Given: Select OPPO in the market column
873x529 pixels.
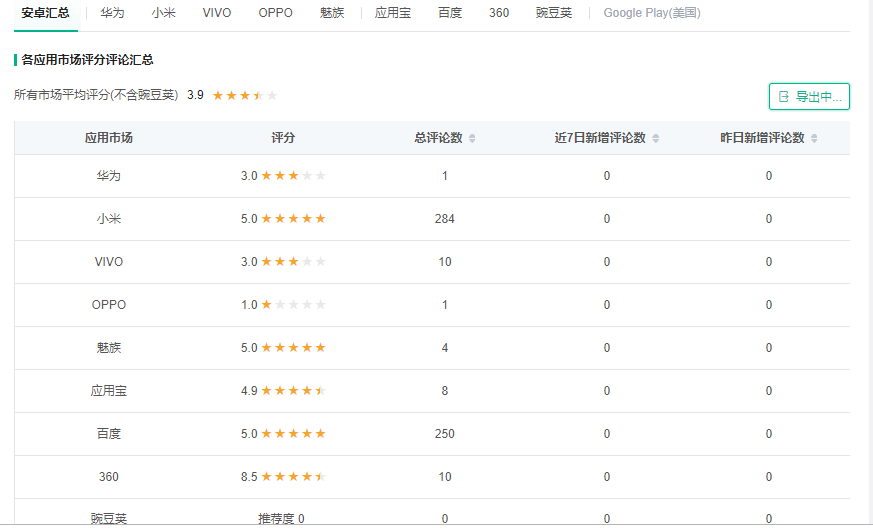Looking at the screenshot, I should (109, 305).
